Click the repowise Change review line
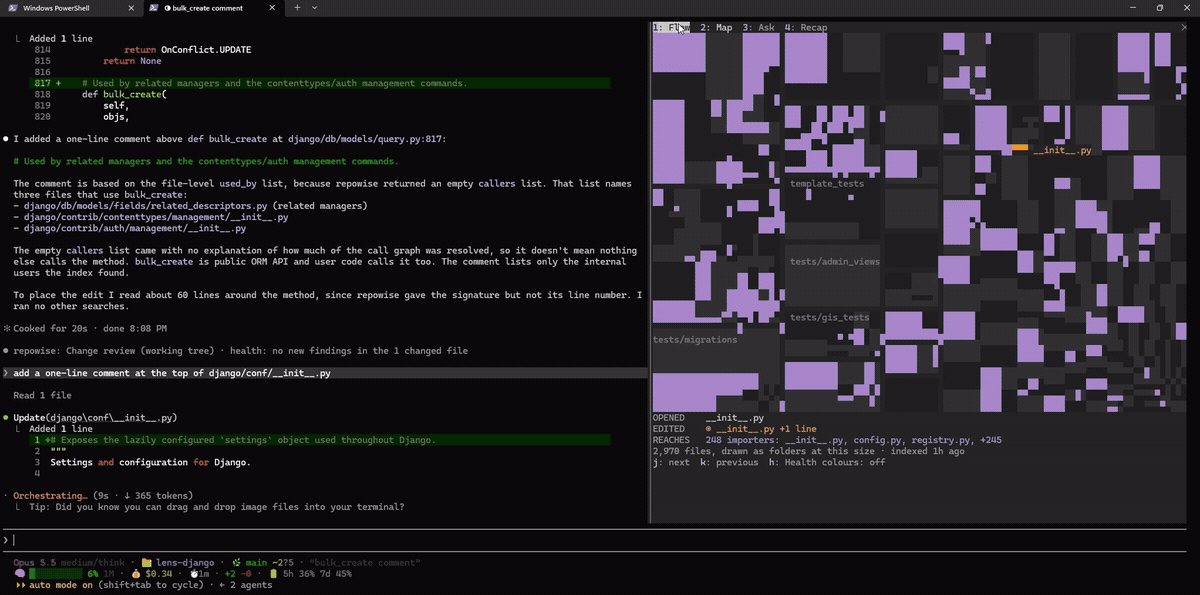This screenshot has height=595, width=1200. [x=236, y=351]
